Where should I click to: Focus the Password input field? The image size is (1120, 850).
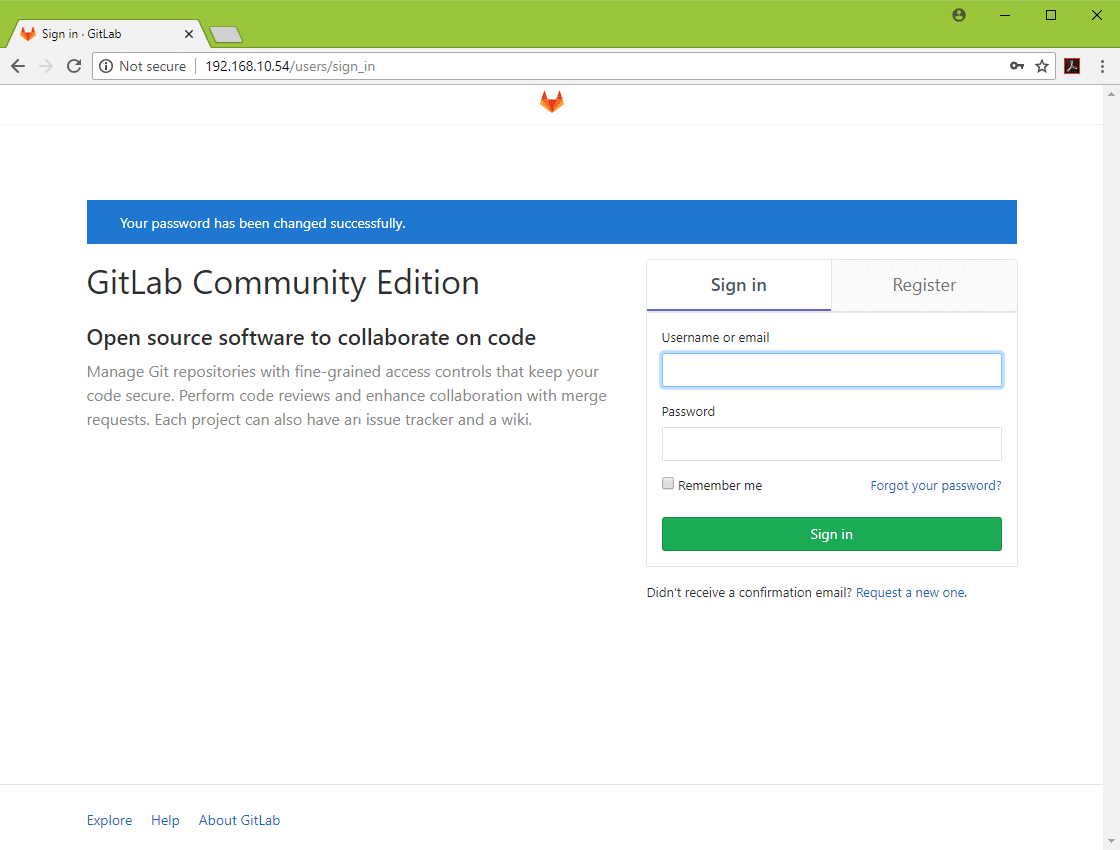click(x=831, y=444)
